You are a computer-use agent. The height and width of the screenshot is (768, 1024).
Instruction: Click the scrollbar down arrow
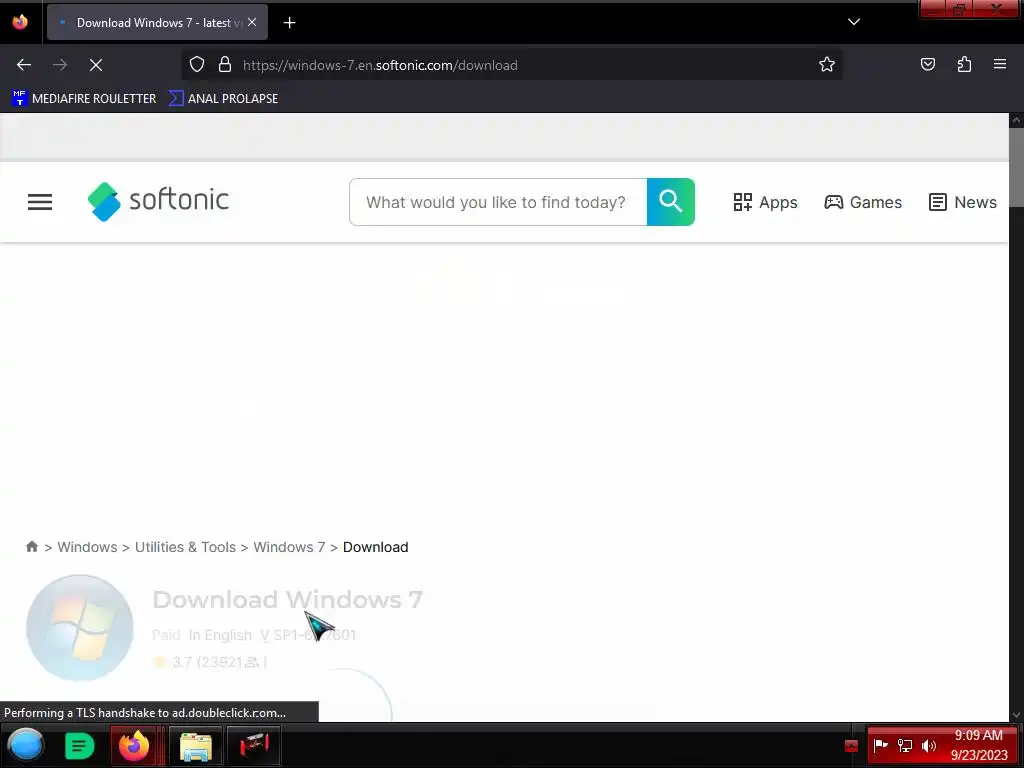1016,715
